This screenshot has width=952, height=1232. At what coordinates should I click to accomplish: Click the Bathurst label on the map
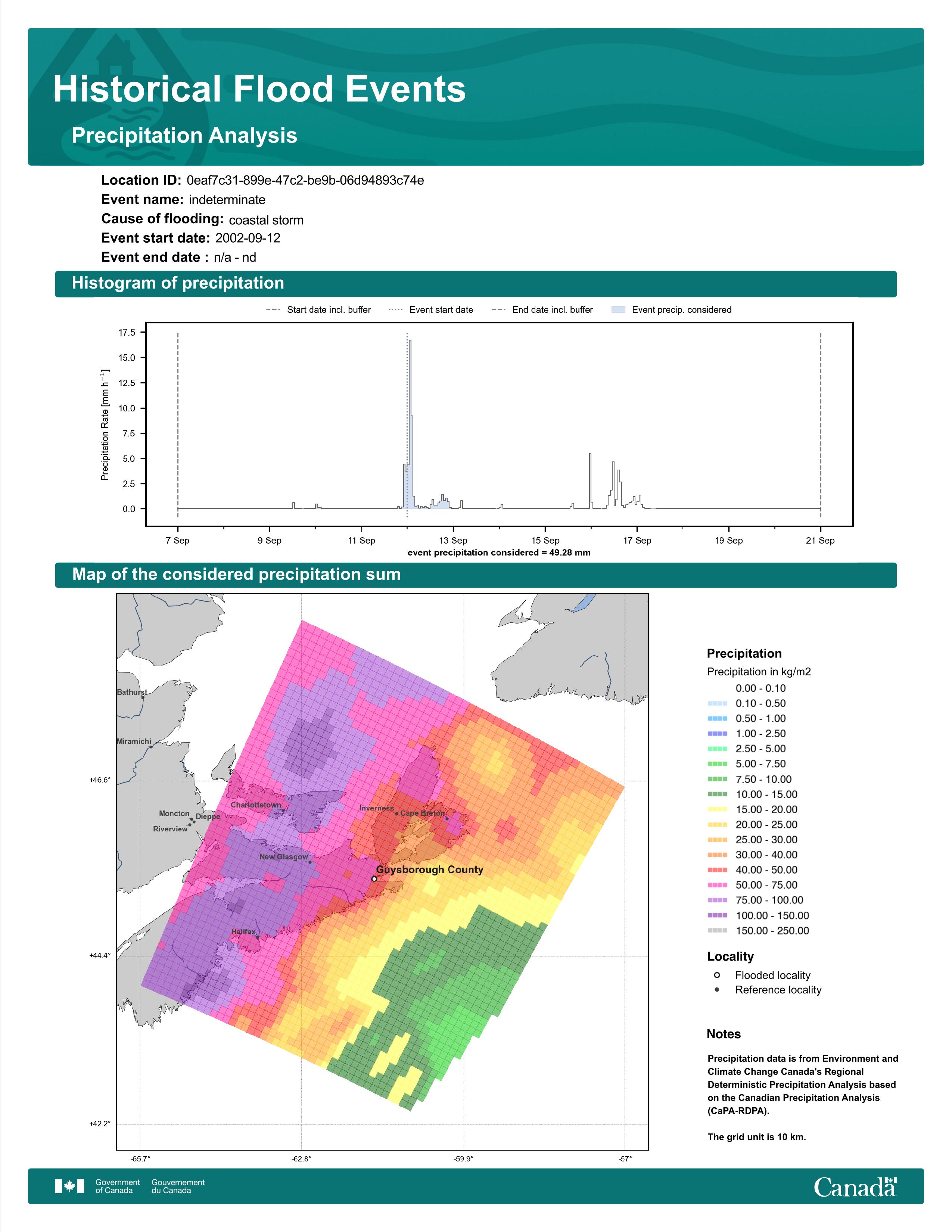[132, 692]
